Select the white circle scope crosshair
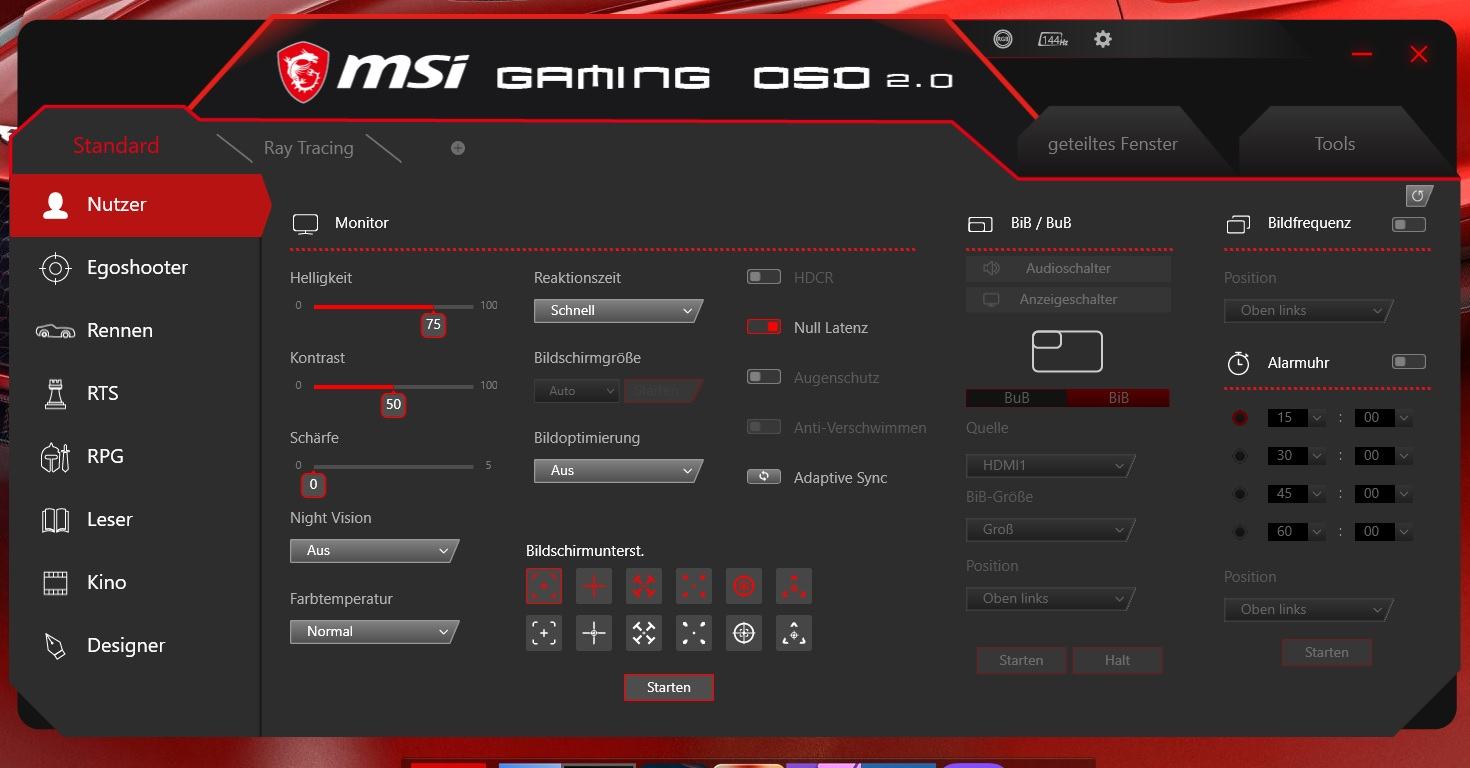 coord(744,633)
